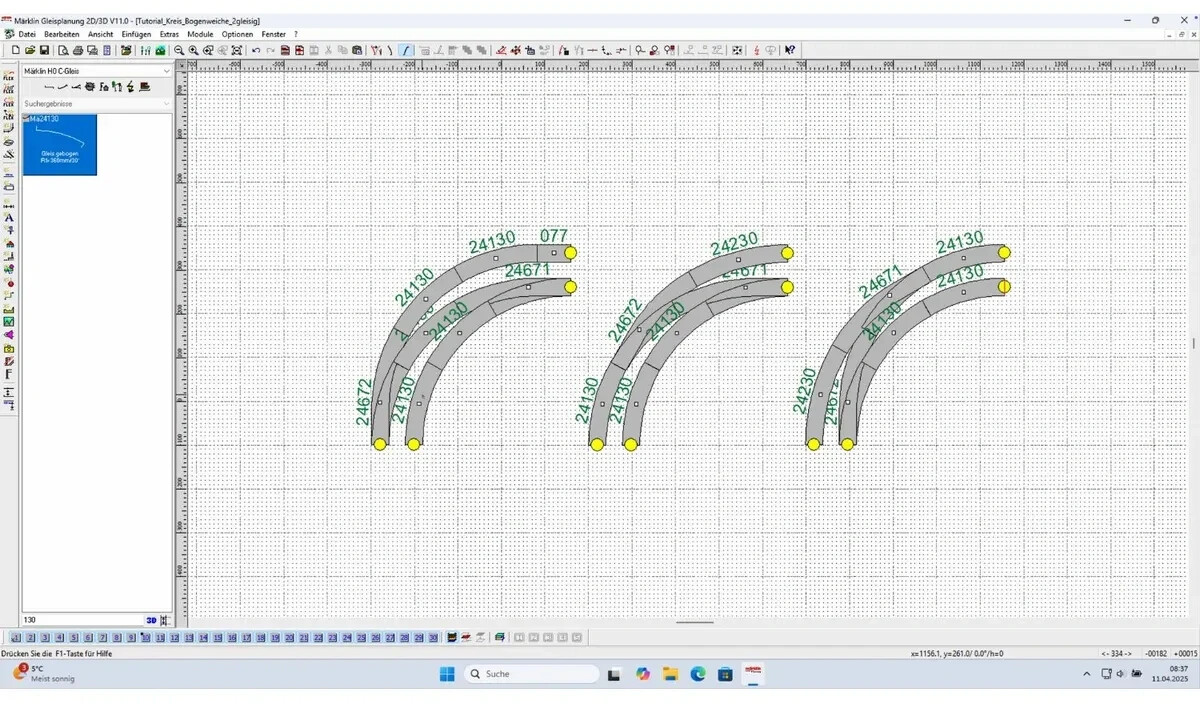Select the Ma24130 curved track thumbnail
This screenshot has height=704, width=1200.
click(x=60, y=145)
